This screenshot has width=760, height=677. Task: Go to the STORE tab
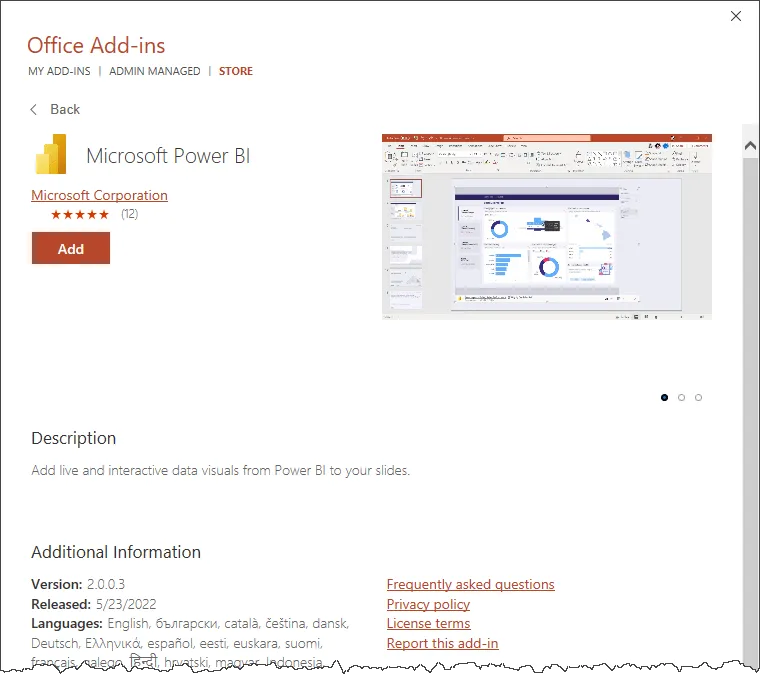coord(236,71)
